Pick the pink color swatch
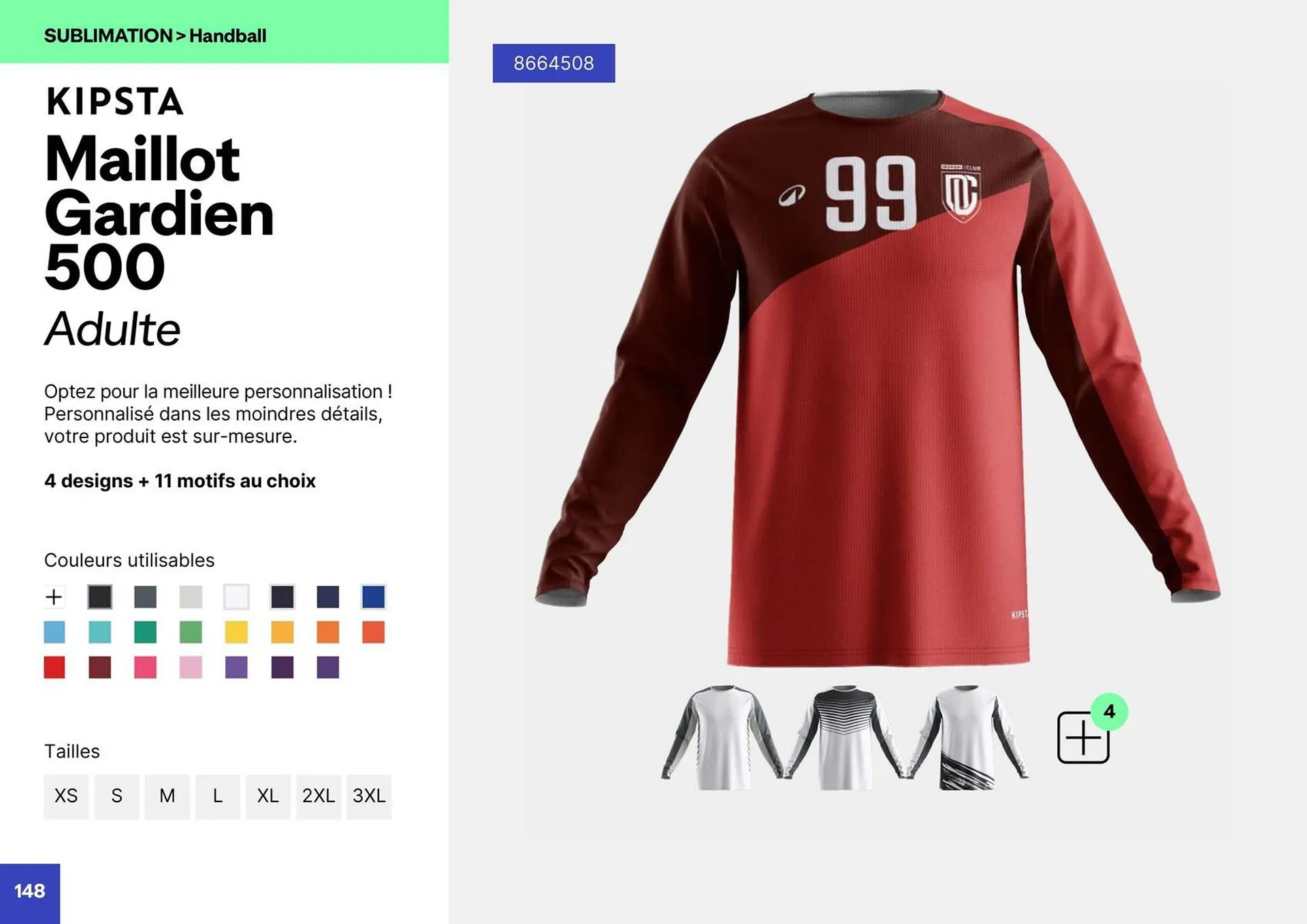Viewport: 1307px width, 924px height. pos(145,667)
